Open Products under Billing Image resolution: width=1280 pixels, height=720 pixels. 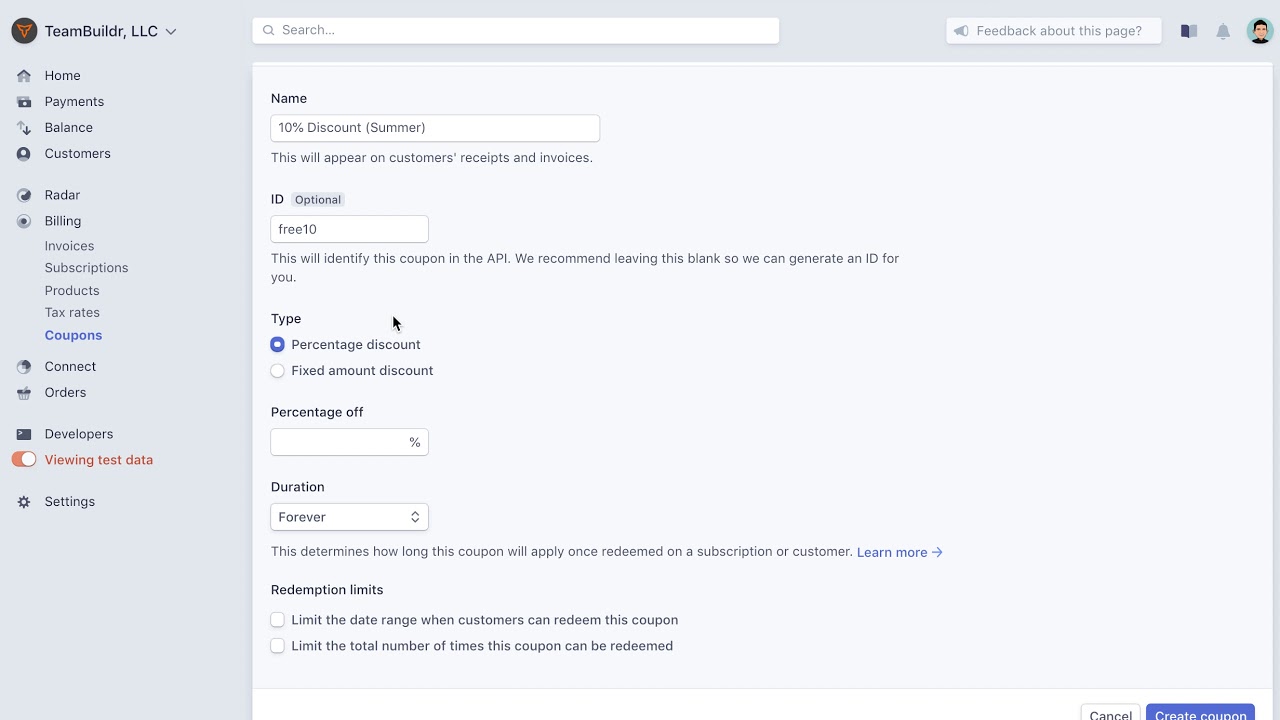[72, 291]
